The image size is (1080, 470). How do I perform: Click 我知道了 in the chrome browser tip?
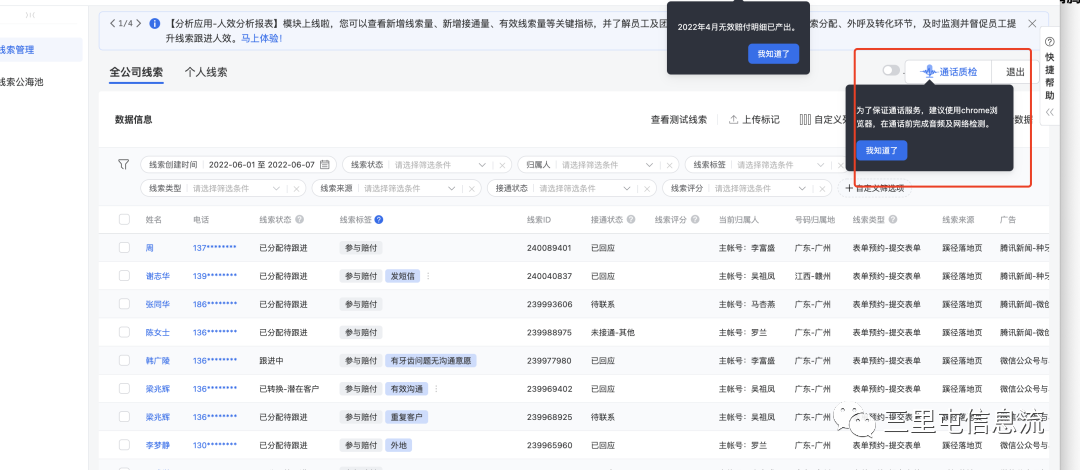point(881,150)
